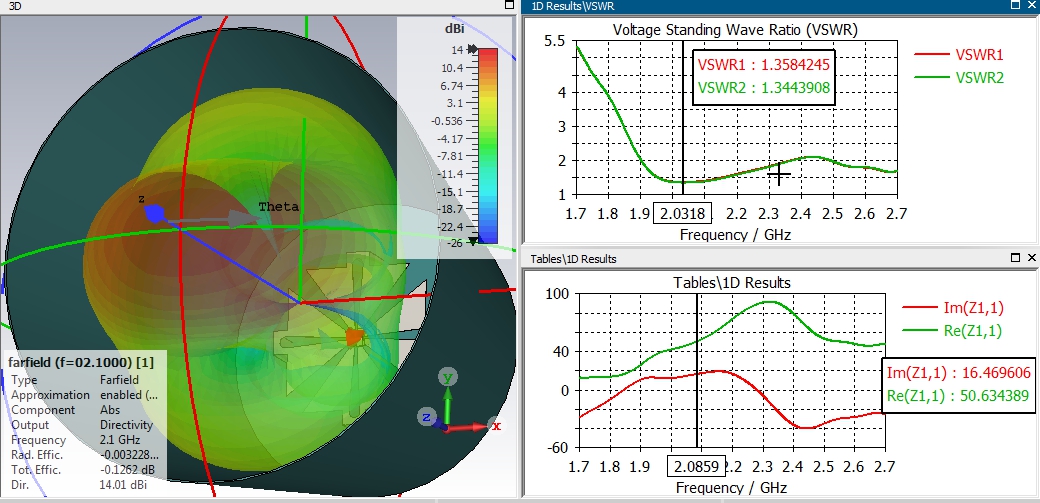Maximize the 3D view window

coord(509,5)
